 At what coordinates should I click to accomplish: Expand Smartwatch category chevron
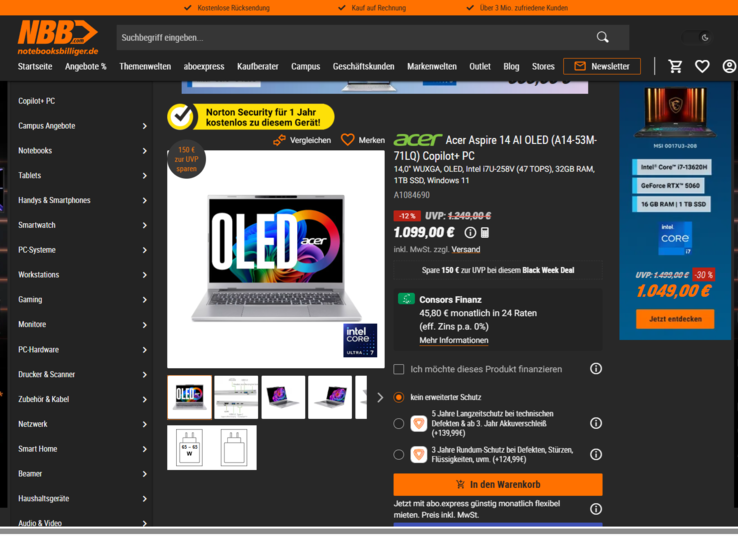[x=144, y=225]
